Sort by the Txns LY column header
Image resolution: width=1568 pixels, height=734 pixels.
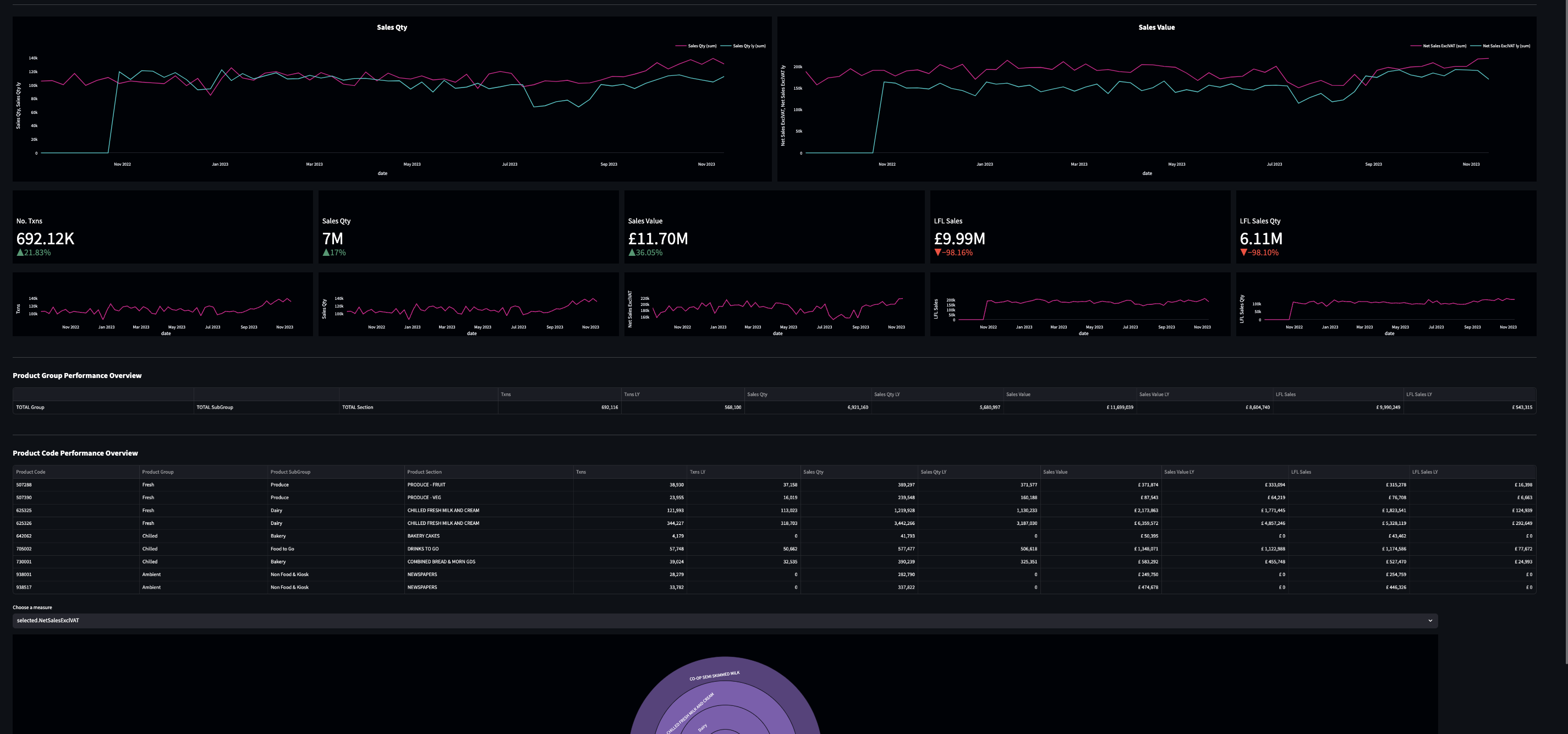(697, 472)
